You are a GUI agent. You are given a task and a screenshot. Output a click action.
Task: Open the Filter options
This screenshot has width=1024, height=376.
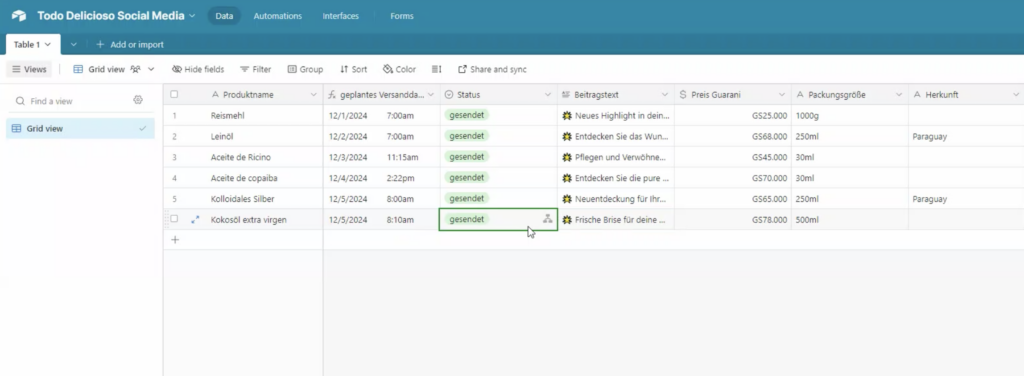pos(255,69)
